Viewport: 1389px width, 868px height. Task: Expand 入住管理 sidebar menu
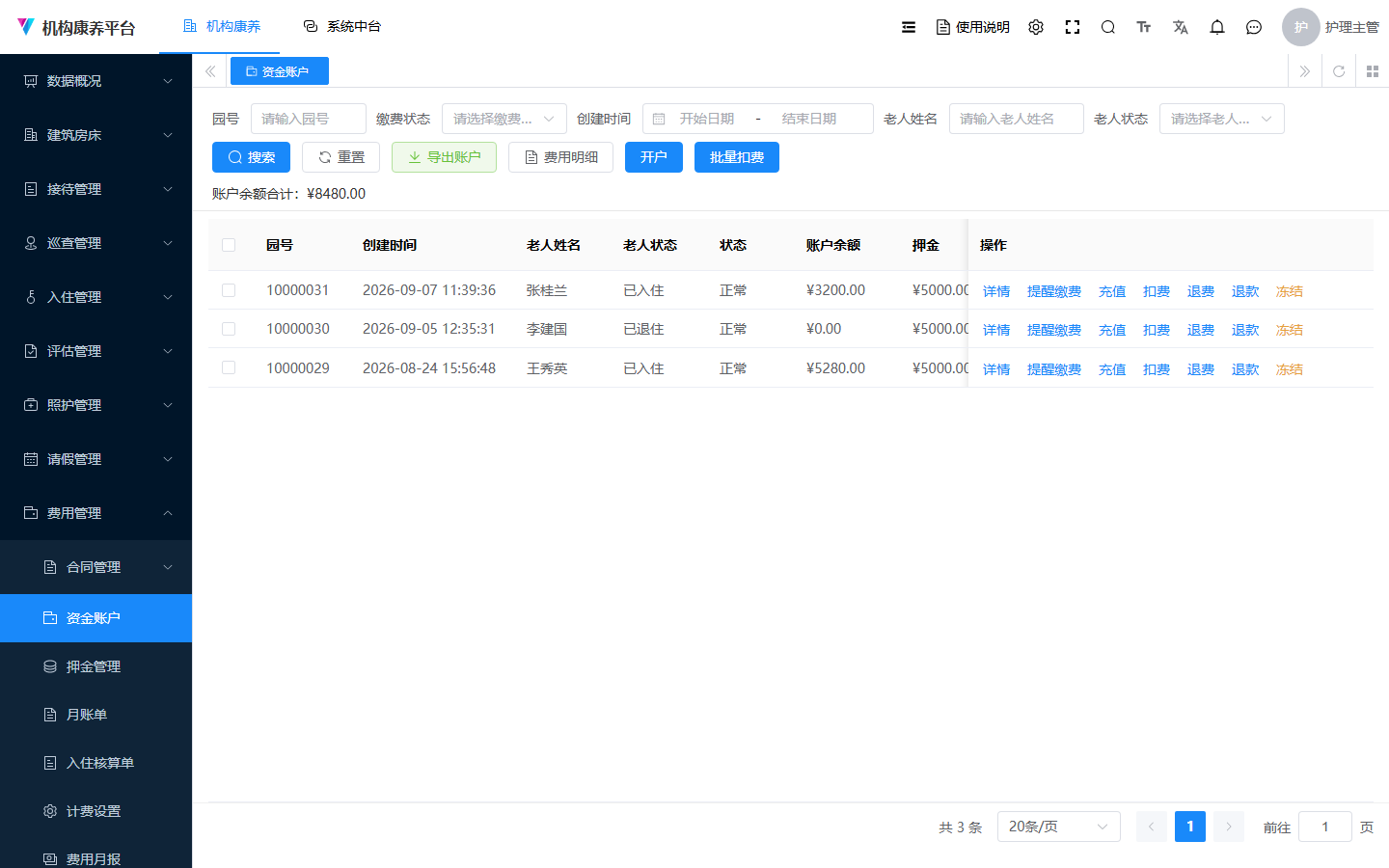(x=95, y=297)
